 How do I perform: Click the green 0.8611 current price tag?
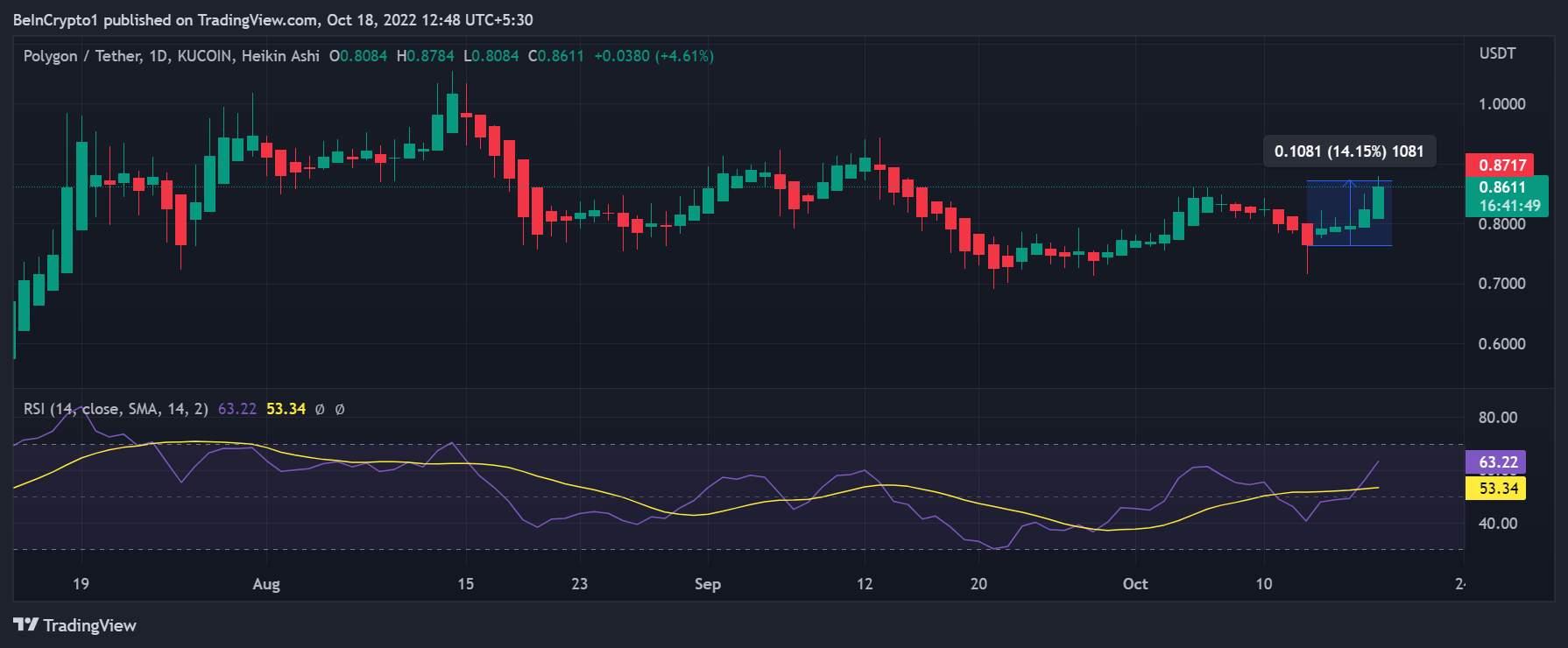click(1501, 187)
